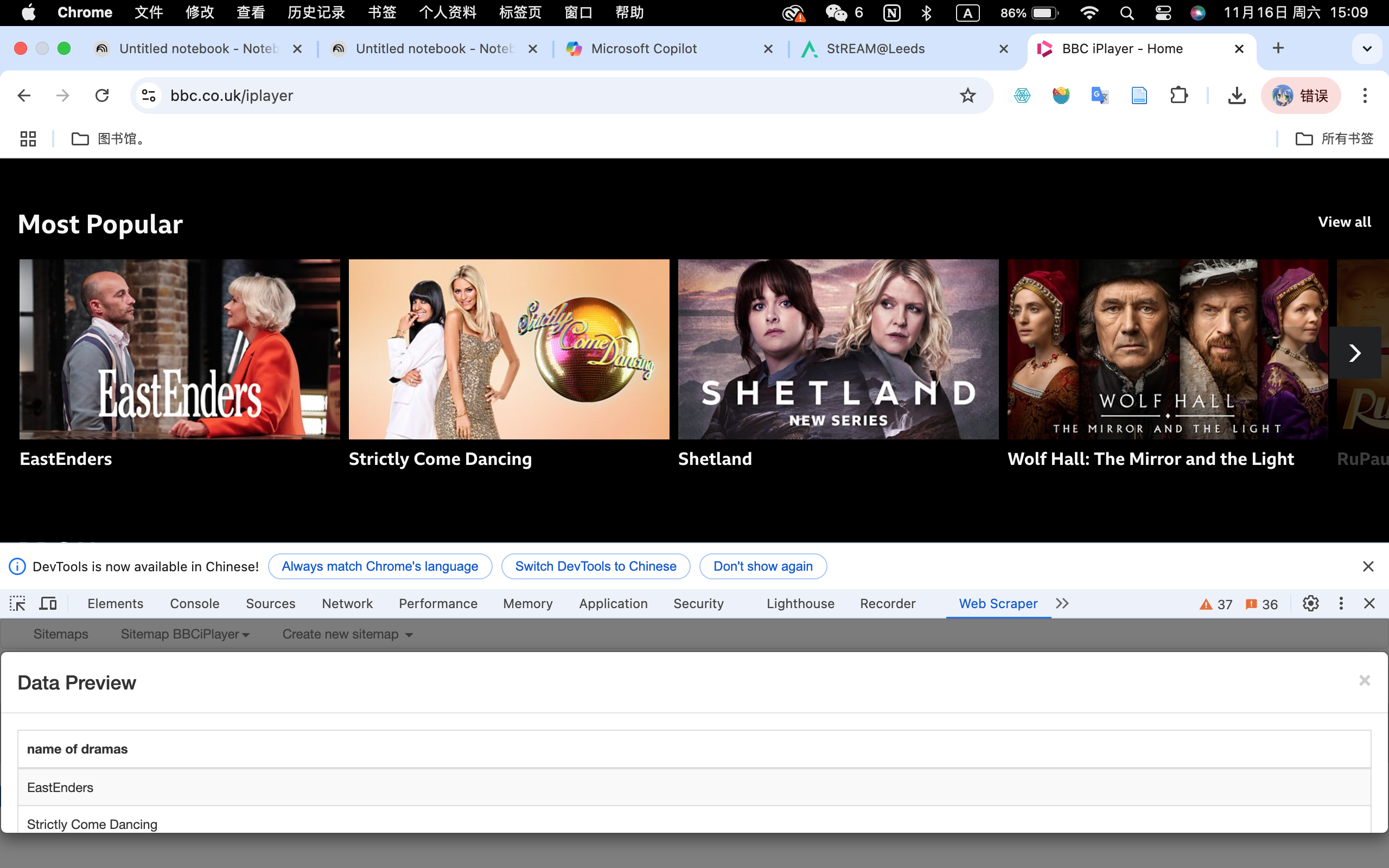Click View all in Most Popular

click(1345, 221)
